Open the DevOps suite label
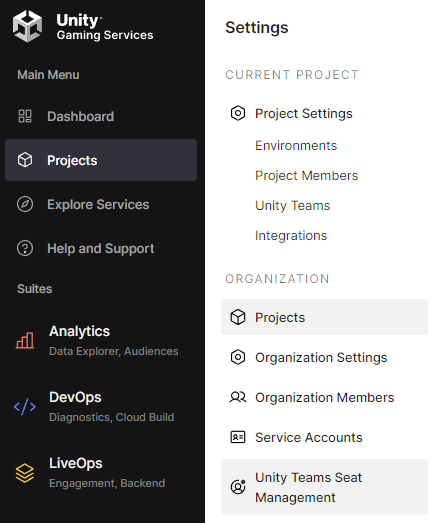The image size is (439, 523). [75, 398]
